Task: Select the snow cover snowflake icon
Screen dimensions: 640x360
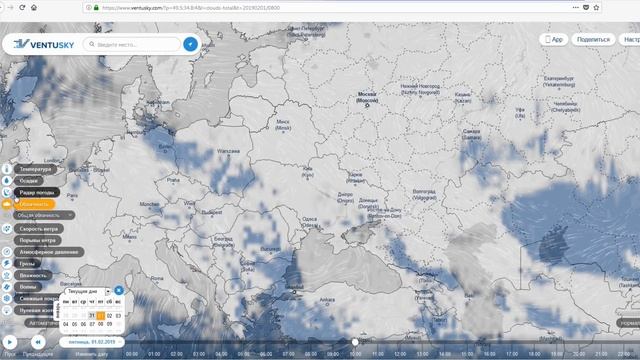Action: tap(7, 298)
